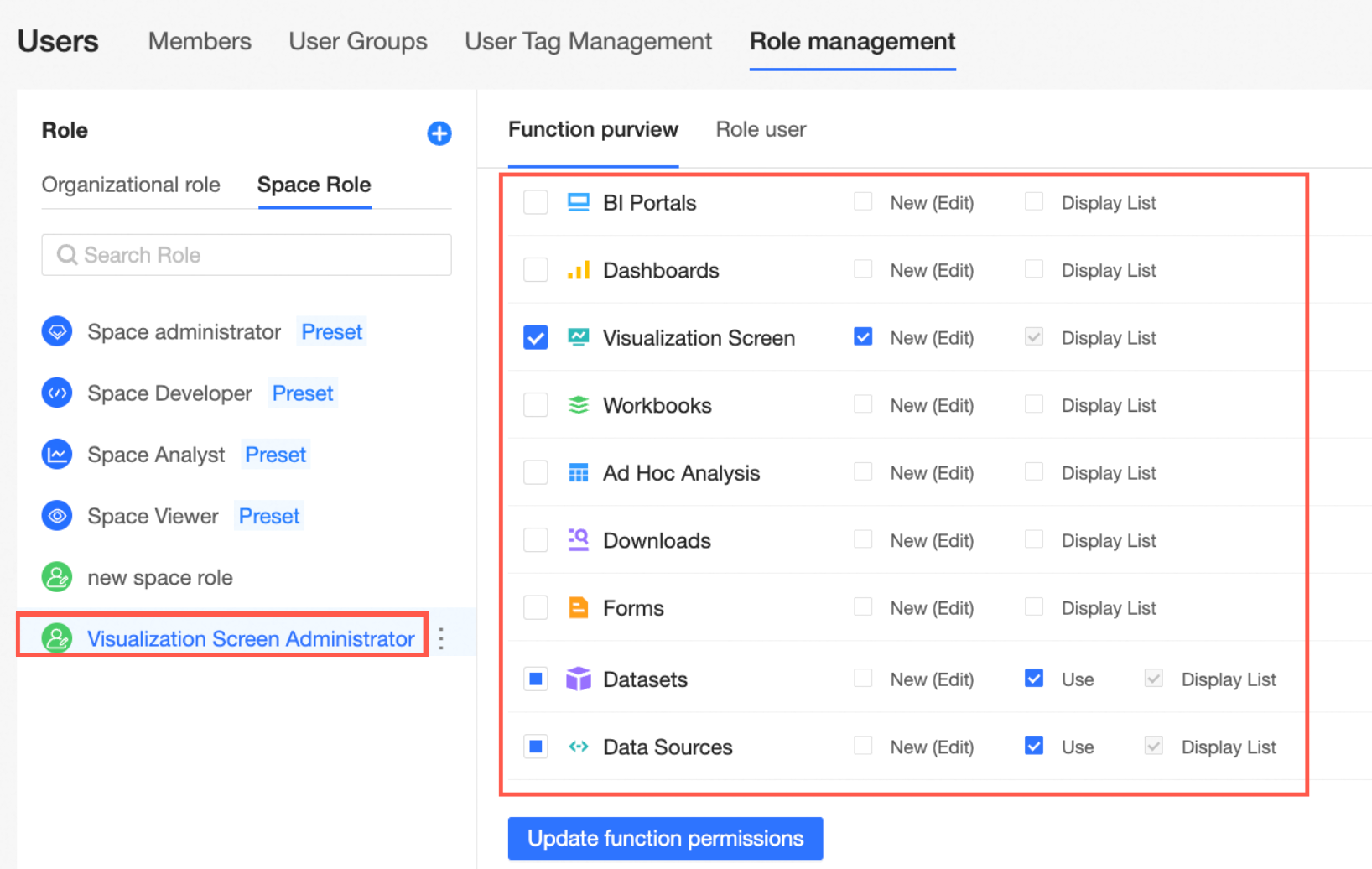
Task: Go to the User Groups tab
Action: pyautogui.click(x=358, y=41)
